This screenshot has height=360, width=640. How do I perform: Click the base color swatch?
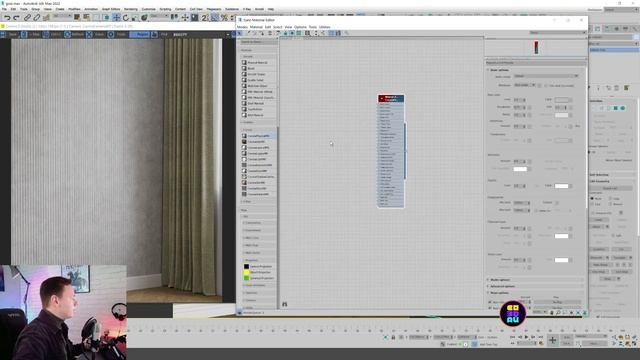[561, 100]
